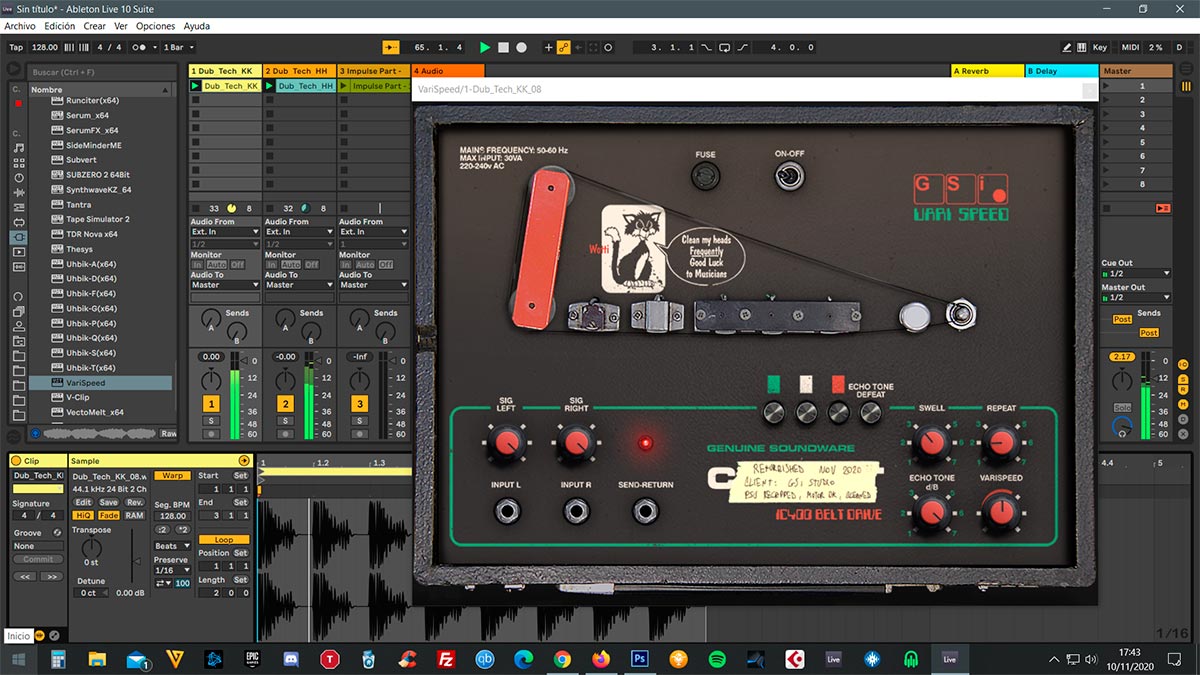Open track 2 Audio To Master dropdown

point(299,285)
